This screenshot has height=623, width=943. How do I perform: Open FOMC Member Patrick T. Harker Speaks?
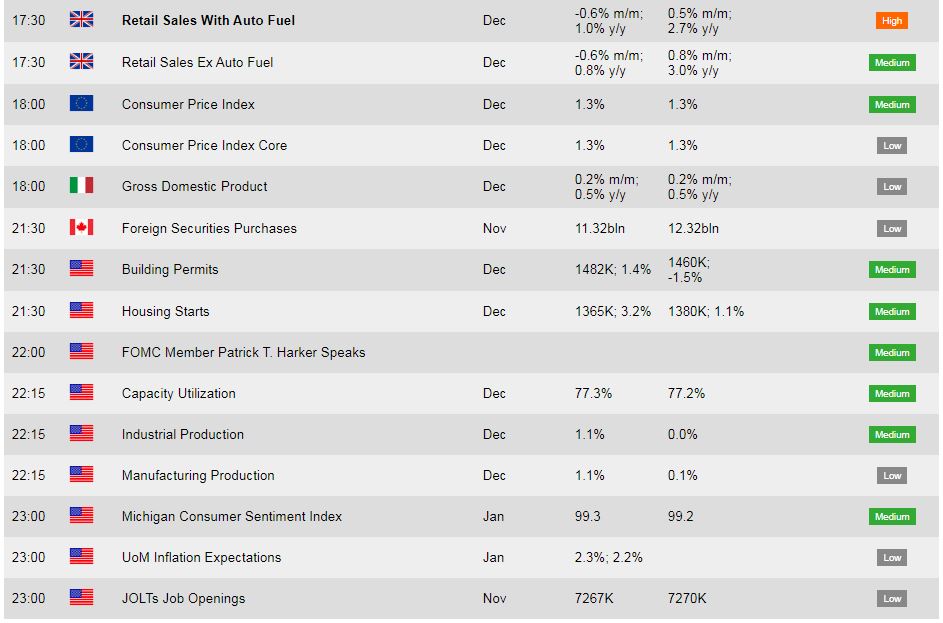coord(243,352)
